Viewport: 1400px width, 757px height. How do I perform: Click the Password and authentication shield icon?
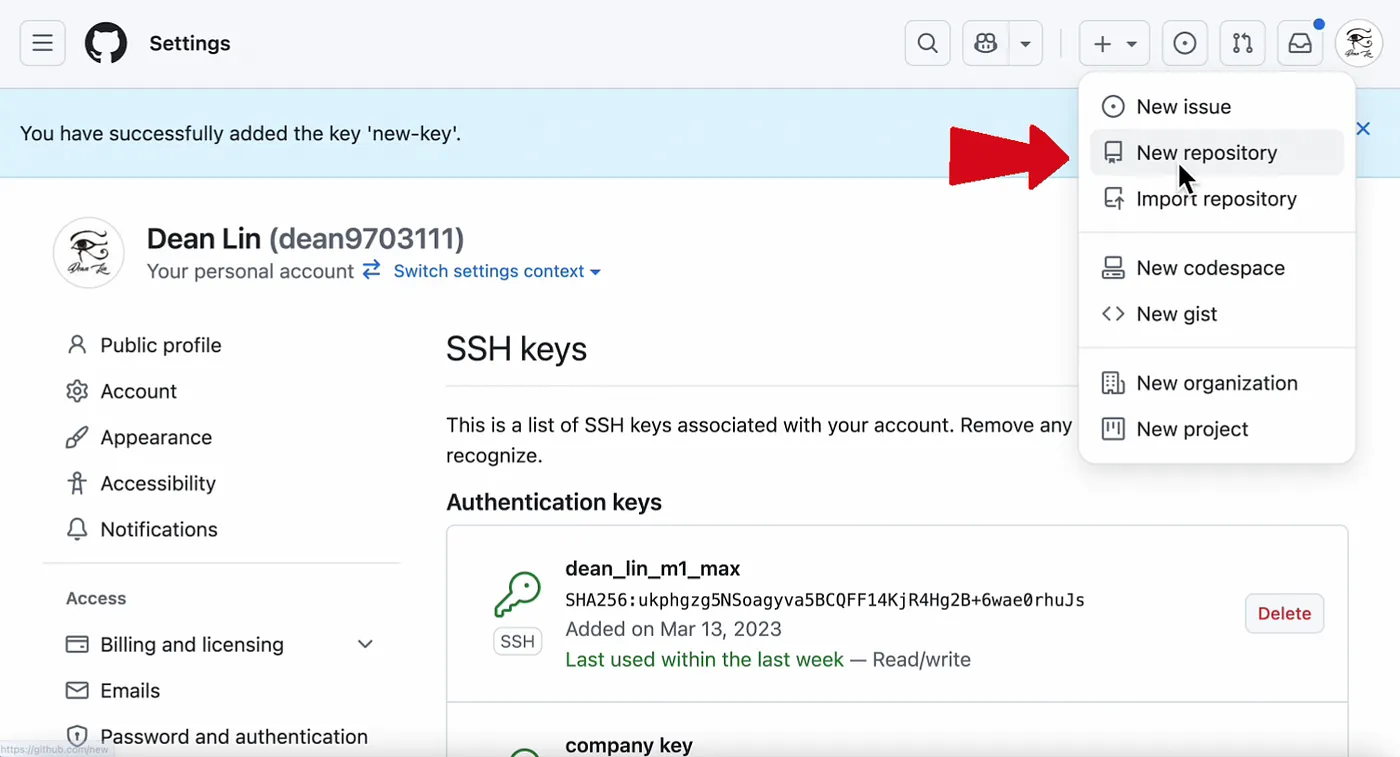(77, 736)
